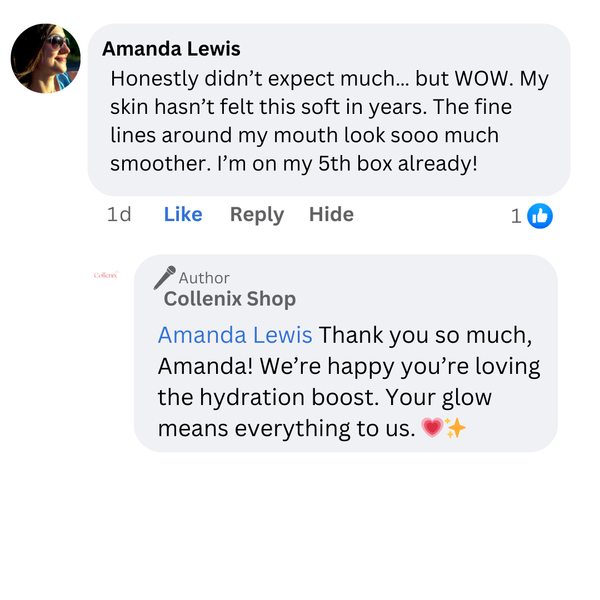The width and height of the screenshot is (600, 600).
Task: Open the Amanda Lewis commenter name
Action: 171,49
